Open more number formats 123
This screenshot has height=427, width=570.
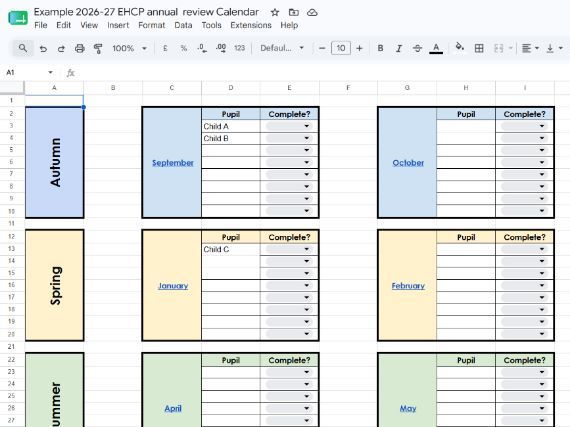240,48
